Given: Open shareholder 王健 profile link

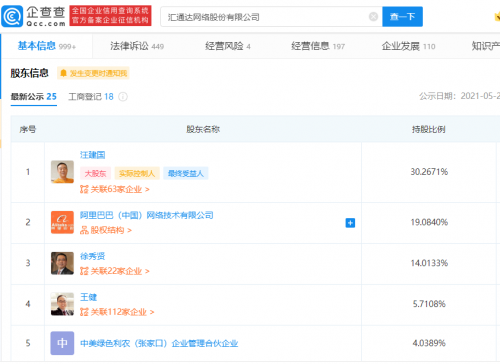Looking at the screenshot, I should point(88,297).
